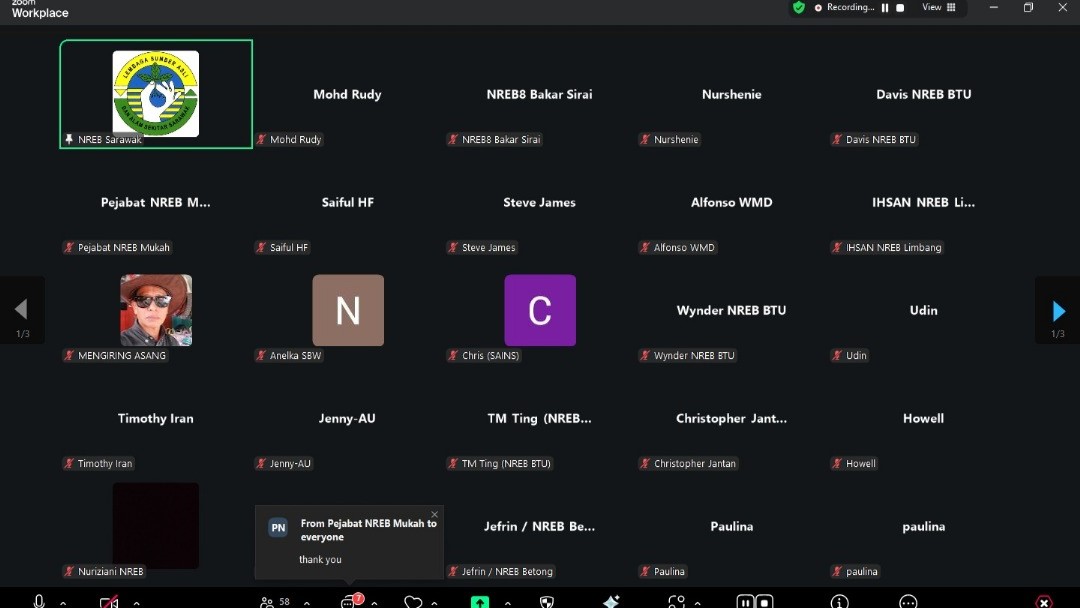Screen dimensions: 1080x608
Task: Open the AI Companion sparkle icon
Action: click(611, 601)
